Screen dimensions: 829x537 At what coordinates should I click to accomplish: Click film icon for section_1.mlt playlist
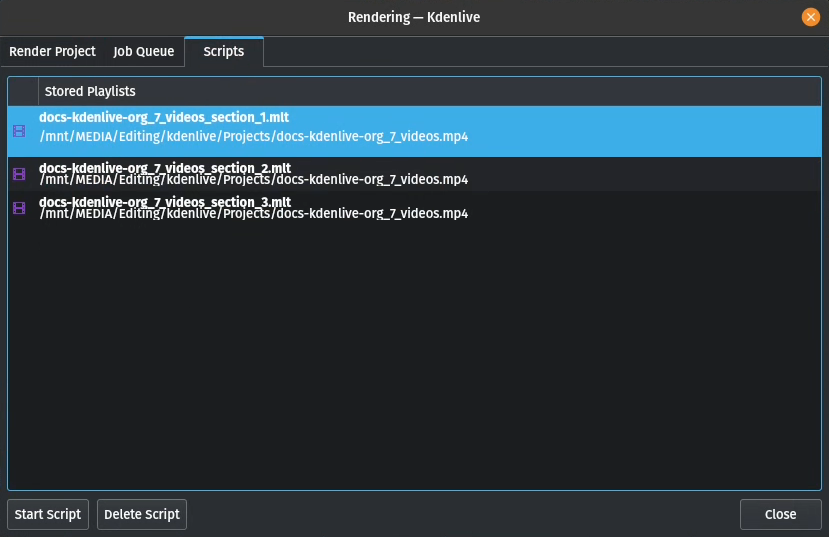tap(19, 131)
